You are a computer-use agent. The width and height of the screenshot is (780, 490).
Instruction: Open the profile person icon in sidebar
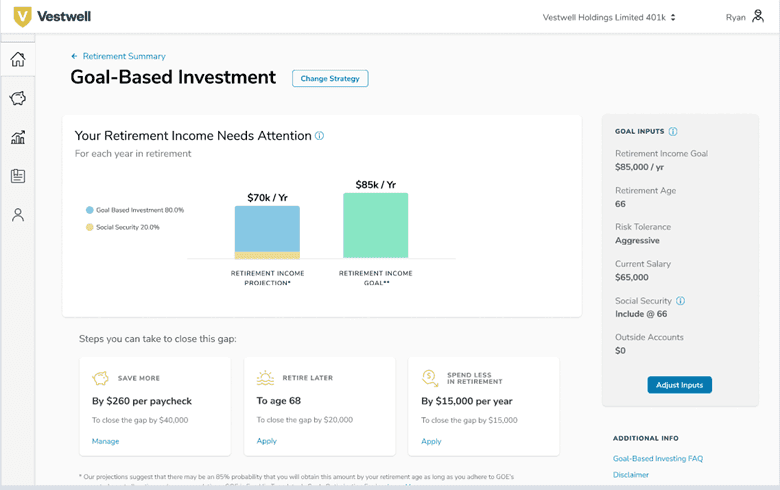[x=17, y=215]
